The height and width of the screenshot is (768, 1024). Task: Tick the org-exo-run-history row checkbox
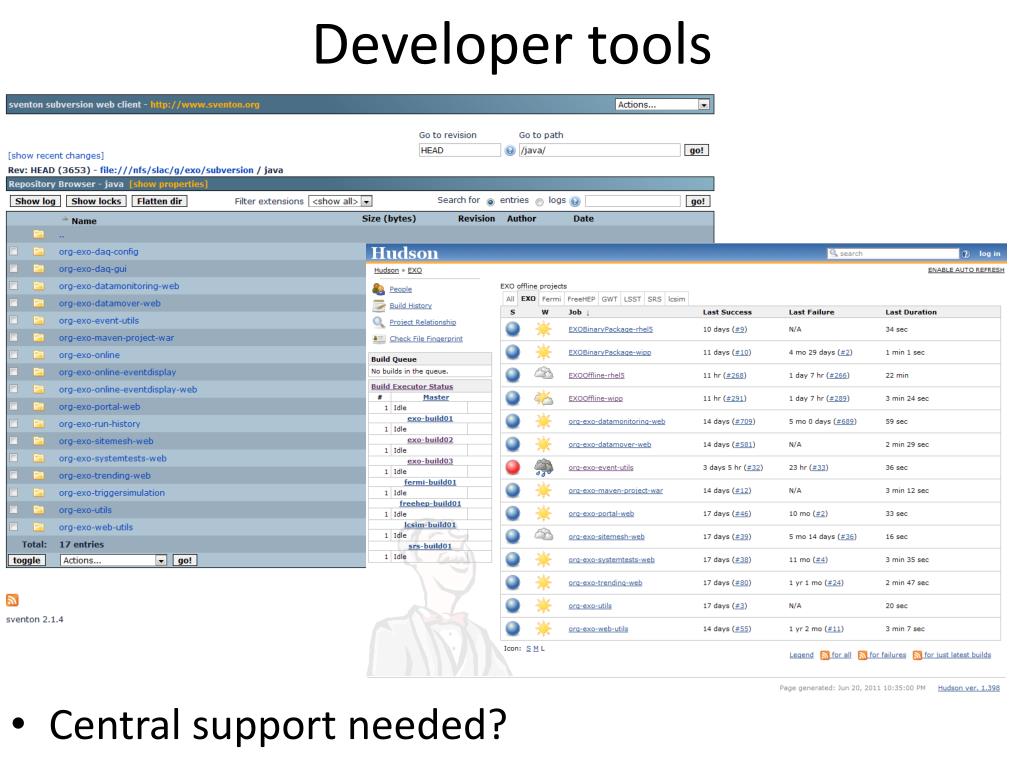point(13,424)
